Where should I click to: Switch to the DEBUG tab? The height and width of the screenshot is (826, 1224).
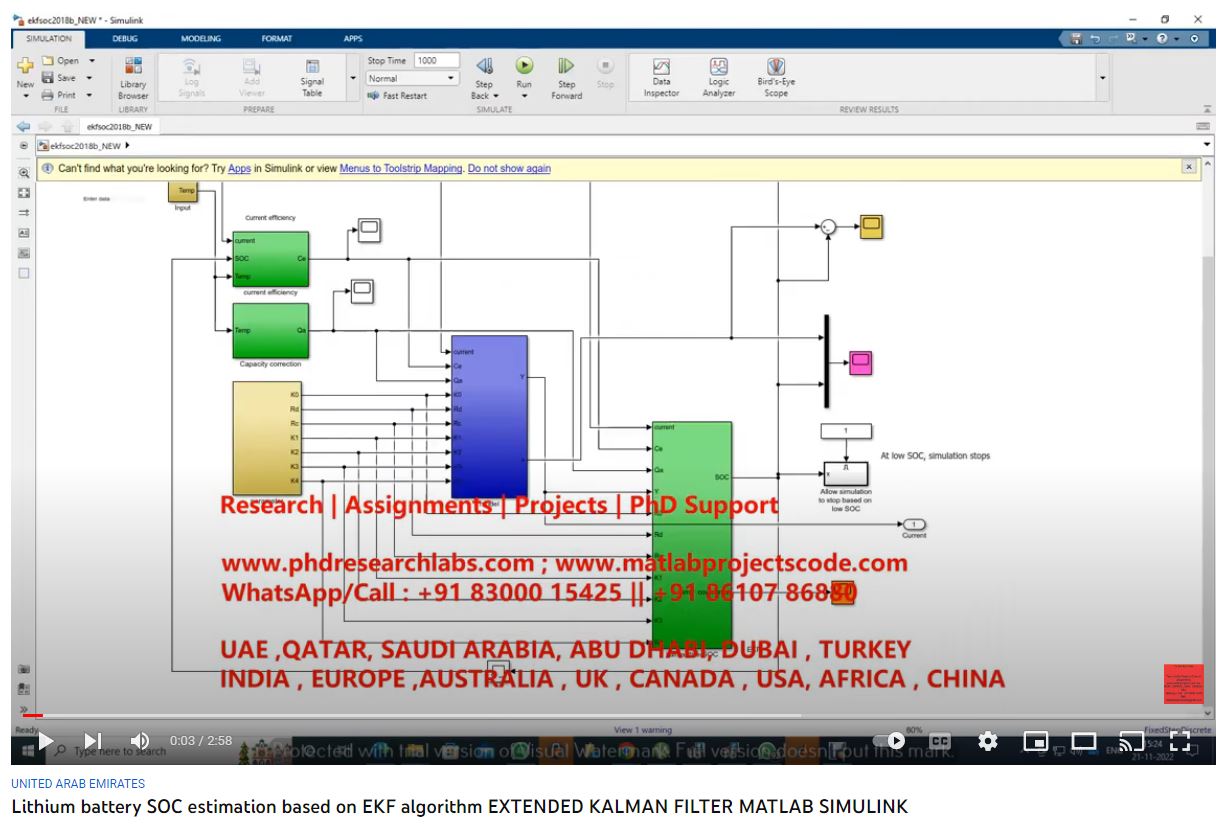pyautogui.click(x=125, y=39)
